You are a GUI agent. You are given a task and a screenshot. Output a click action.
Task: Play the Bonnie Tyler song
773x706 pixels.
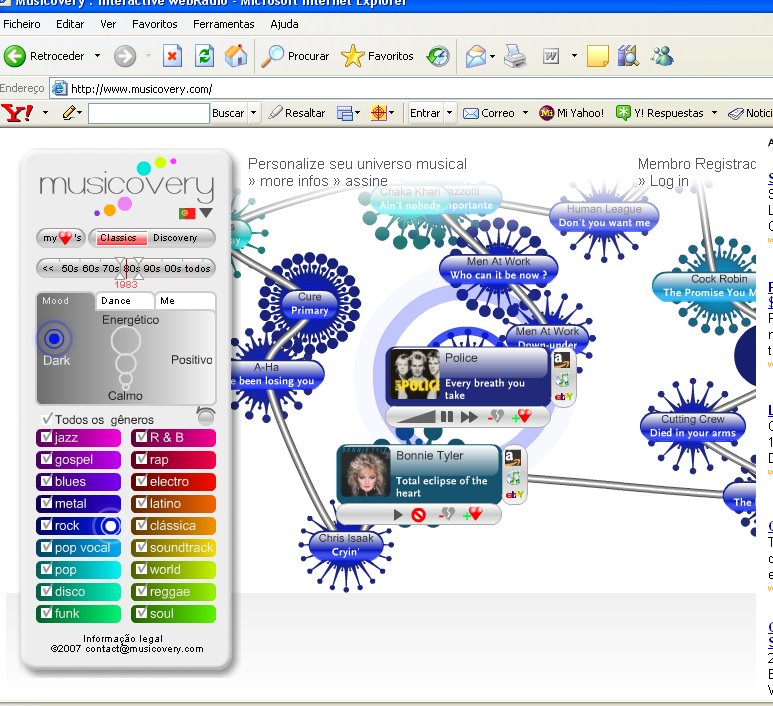click(398, 515)
